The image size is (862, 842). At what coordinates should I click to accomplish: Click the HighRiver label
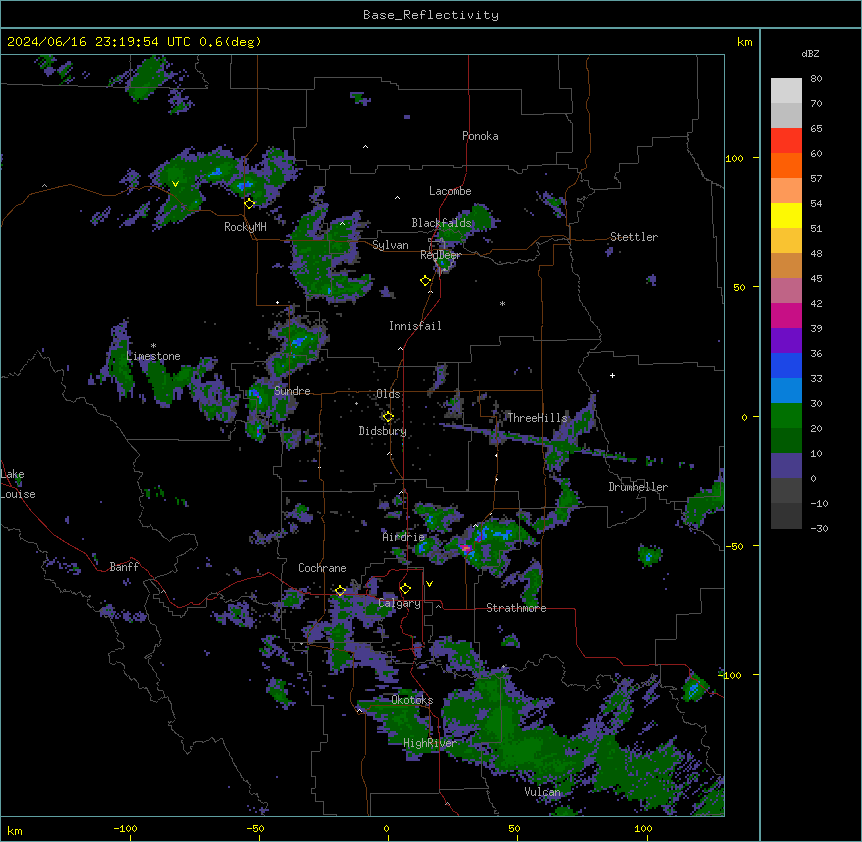pos(430,743)
